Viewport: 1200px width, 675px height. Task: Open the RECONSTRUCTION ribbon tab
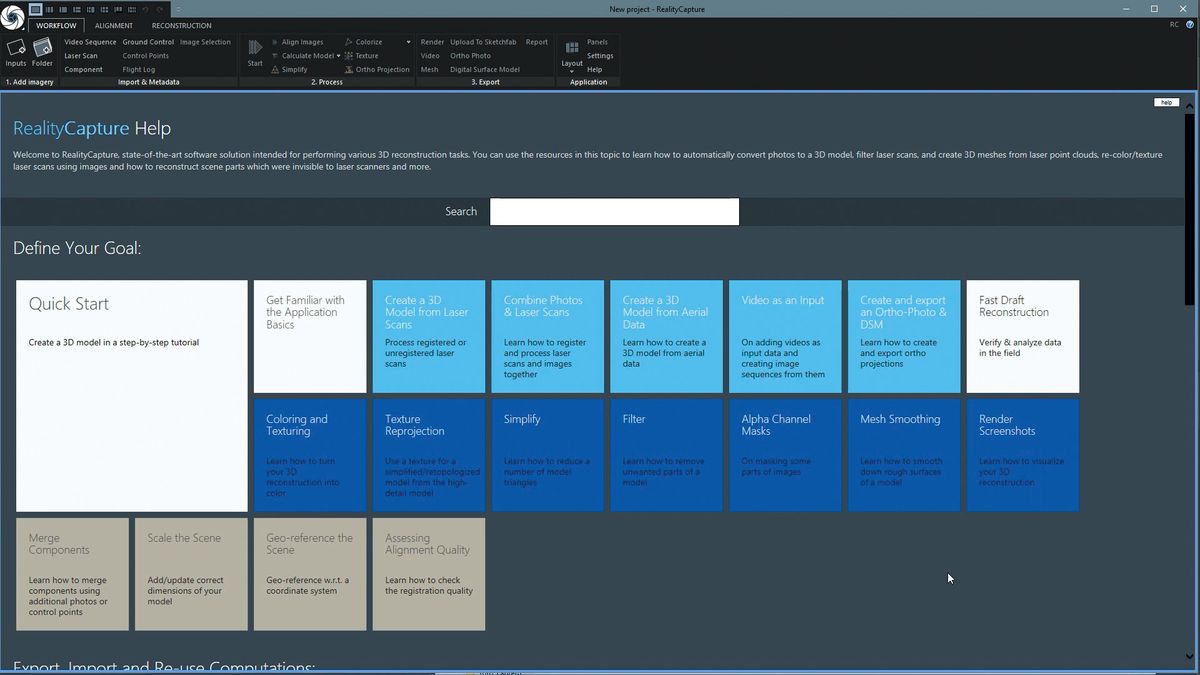(181, 25)
